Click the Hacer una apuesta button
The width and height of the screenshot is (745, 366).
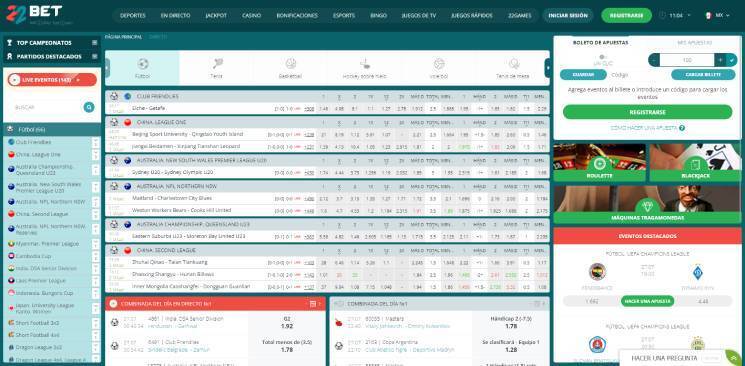(647, 301)
